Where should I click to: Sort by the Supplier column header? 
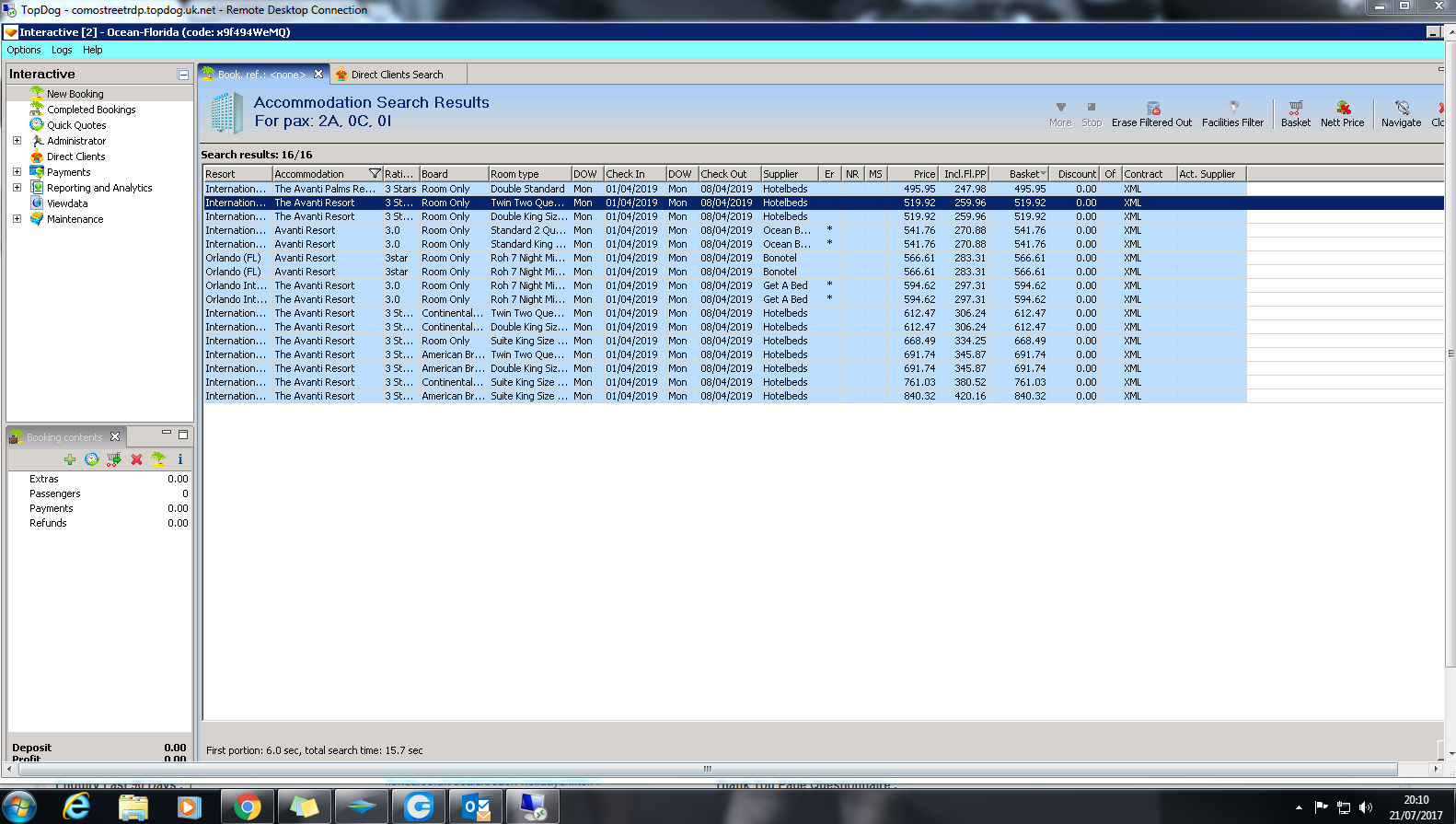coord(790,174)
